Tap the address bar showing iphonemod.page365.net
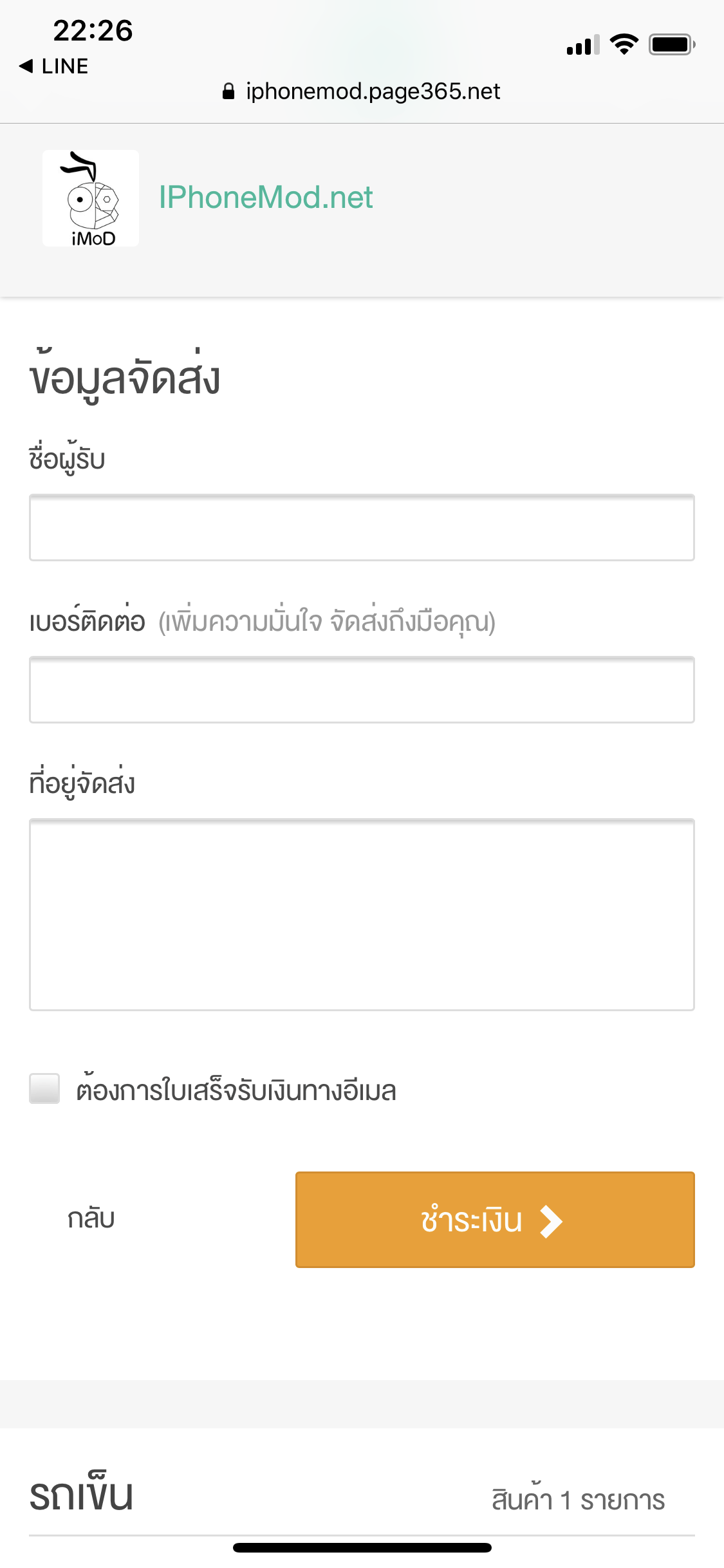Viewport: 724px width, 1568px height. click(x=373, y=91)
